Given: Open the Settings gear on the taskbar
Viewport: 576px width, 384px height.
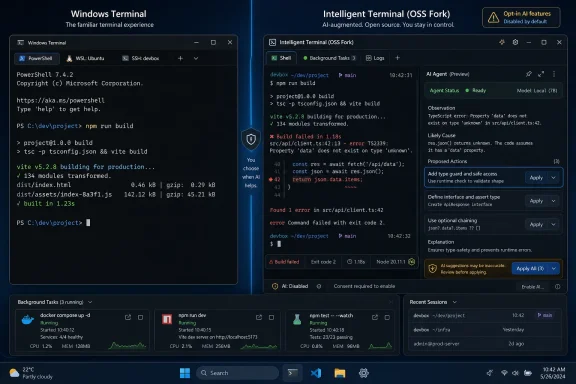Looking at the screenshot, I should coord(364,373).
